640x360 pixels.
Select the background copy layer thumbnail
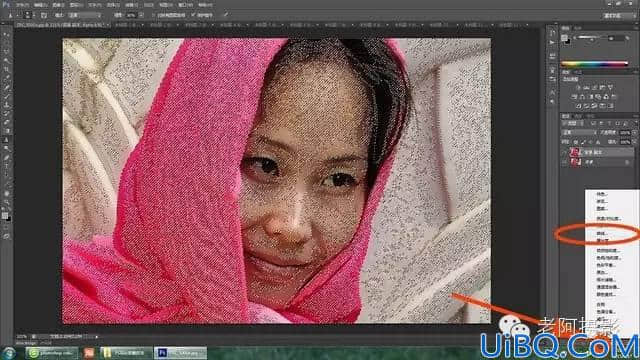click(x=575, y=152)
